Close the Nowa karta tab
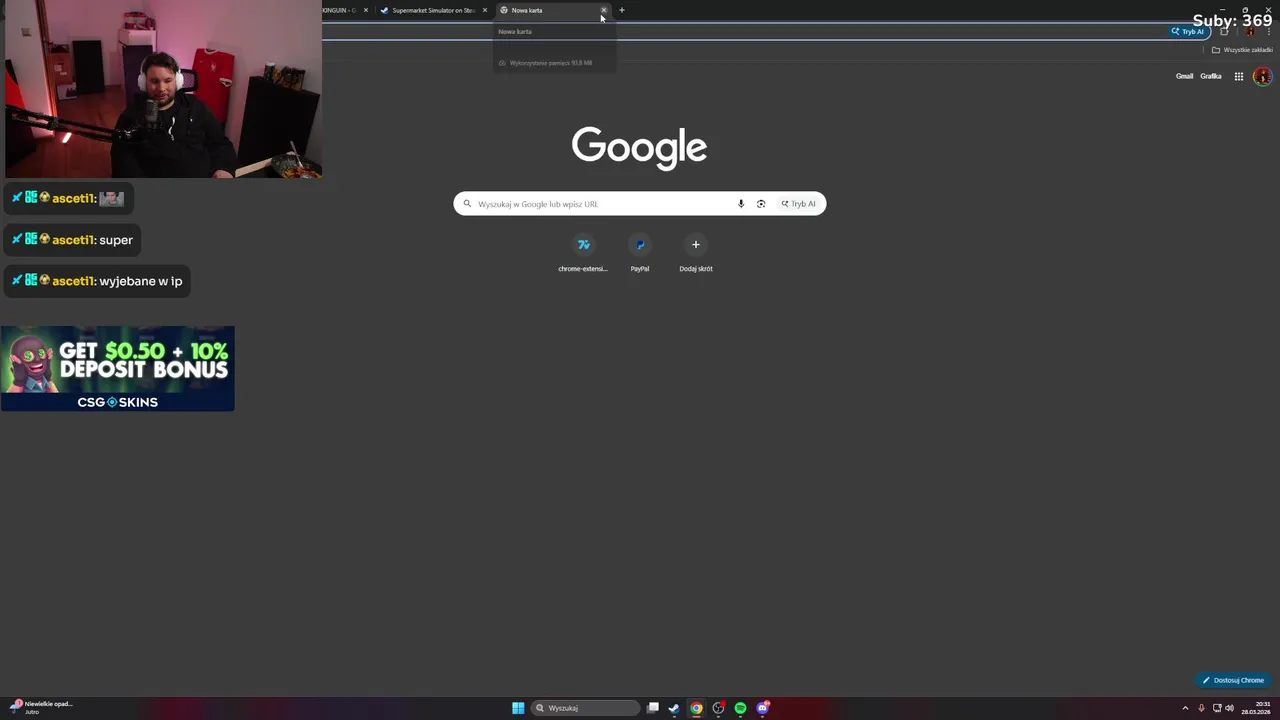Screen dimensions: 1280x720 click(604, 10)
